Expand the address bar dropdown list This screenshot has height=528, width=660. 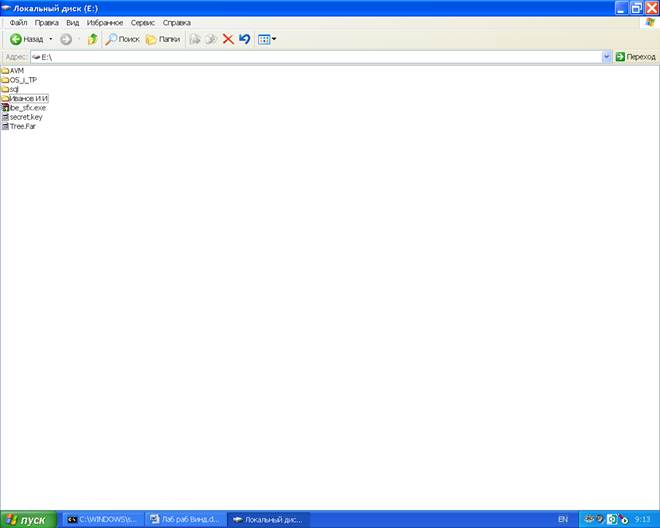607,57
